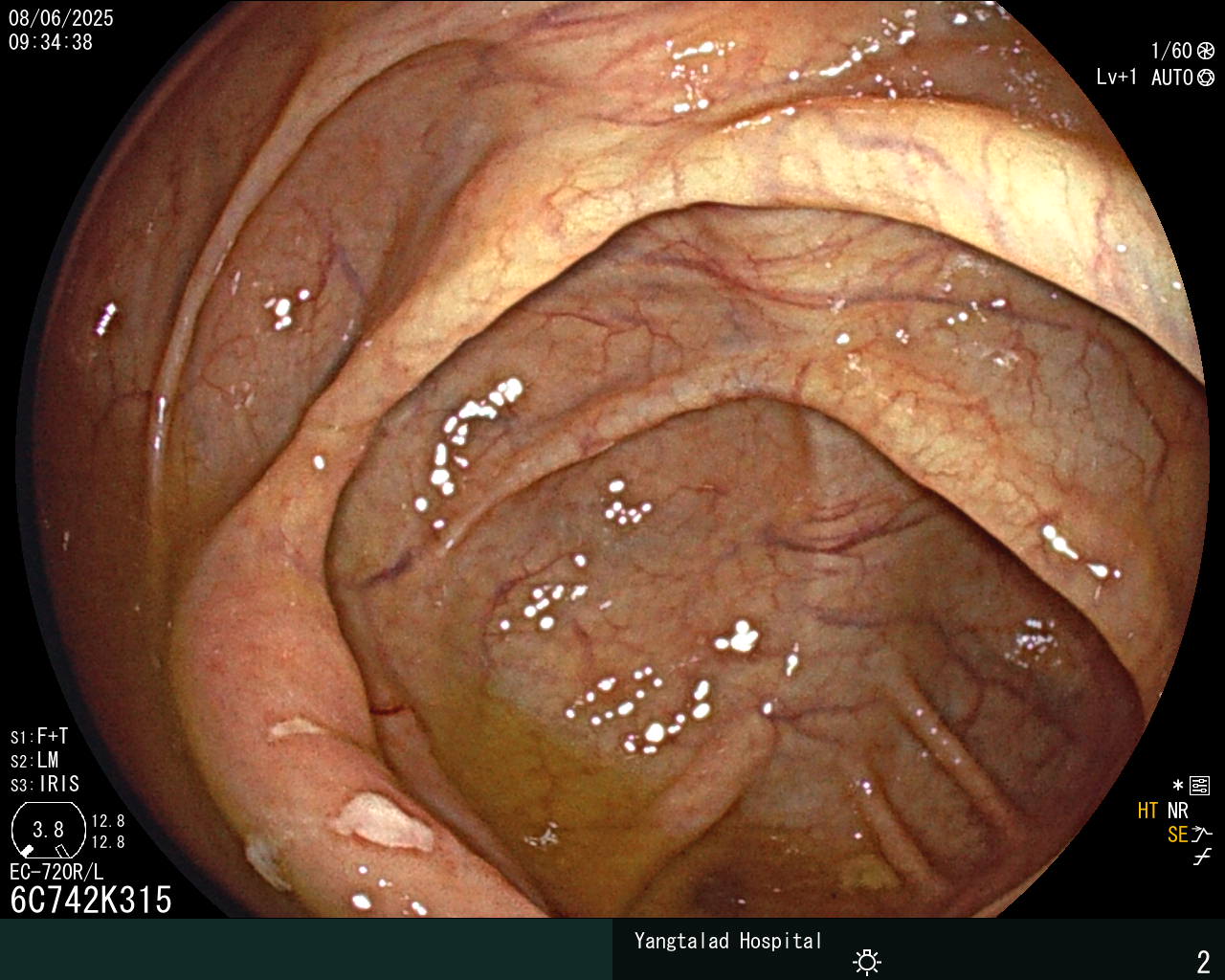
Task: Click the time text 09:34:38
Action: tap(51, 42)
